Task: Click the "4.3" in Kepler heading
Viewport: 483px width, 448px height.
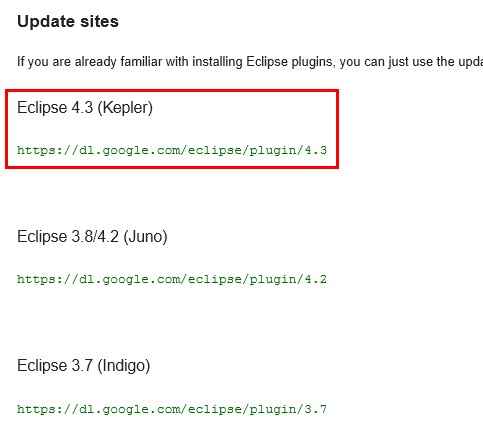Action: pos(82,108)
